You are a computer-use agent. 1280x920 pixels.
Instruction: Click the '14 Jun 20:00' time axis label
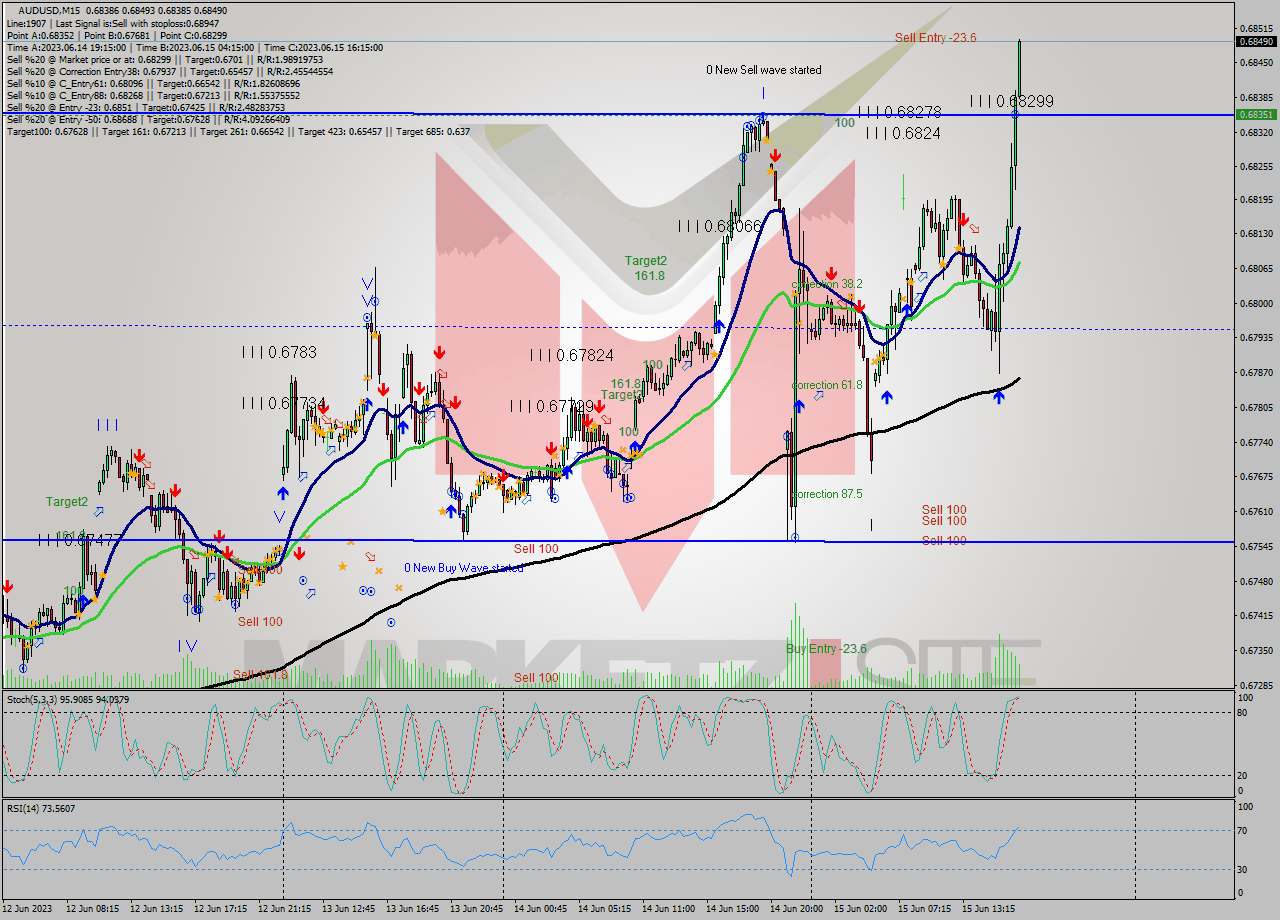point(795,909)
